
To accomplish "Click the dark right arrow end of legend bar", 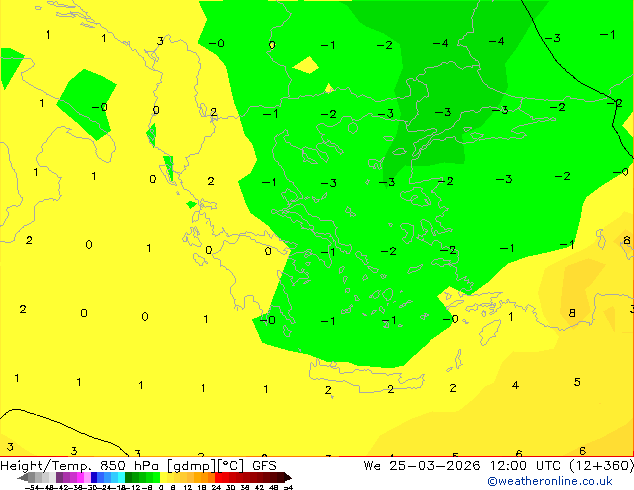I will tap(287, 477).
